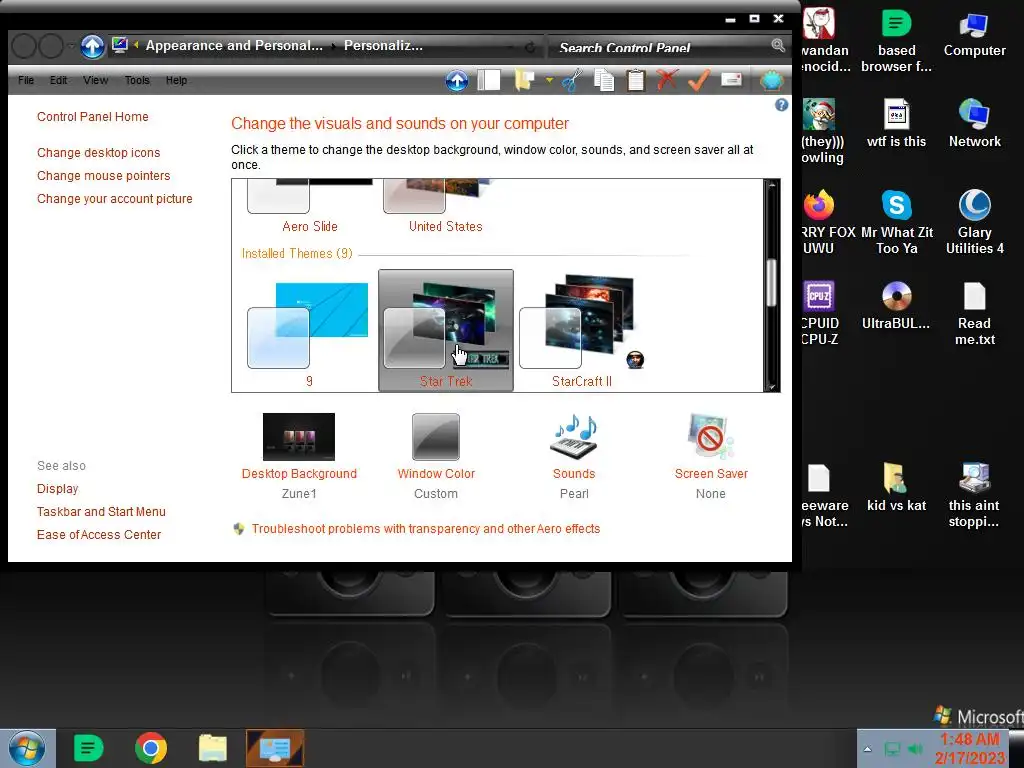
Task: Open the green taskbar app with white lines
Action: click(x=89, y=748)
